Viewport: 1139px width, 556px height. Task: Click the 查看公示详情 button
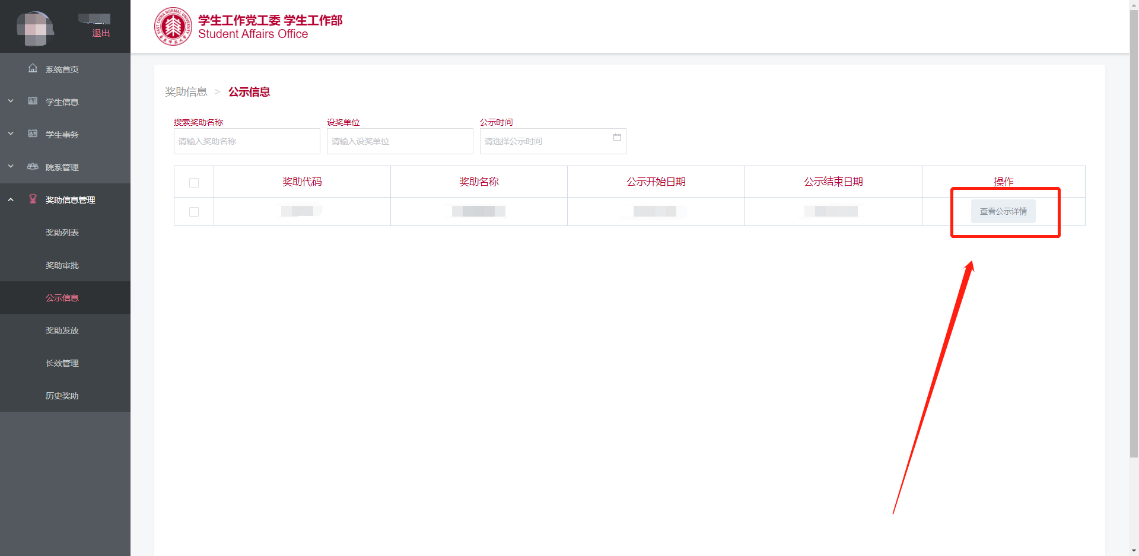click(1003, 212)
